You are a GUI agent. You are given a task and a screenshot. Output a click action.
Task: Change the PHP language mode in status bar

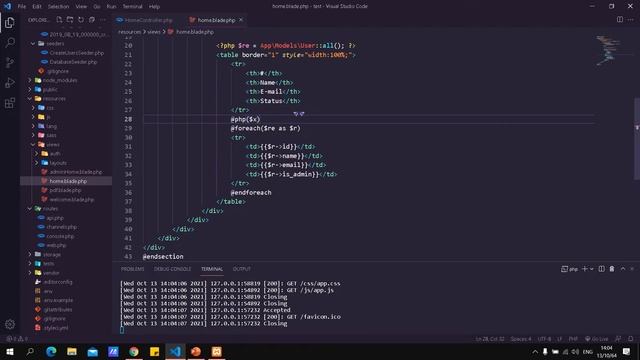(573, 339)
